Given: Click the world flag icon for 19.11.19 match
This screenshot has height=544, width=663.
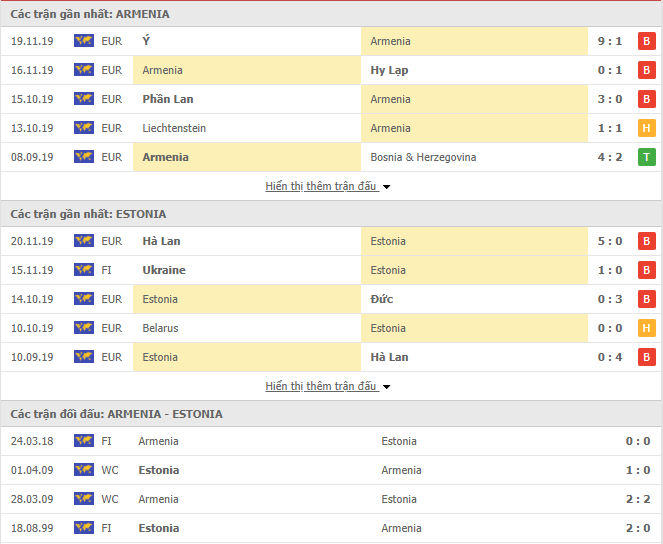Looking at the screenshot, I should point(84,41).
